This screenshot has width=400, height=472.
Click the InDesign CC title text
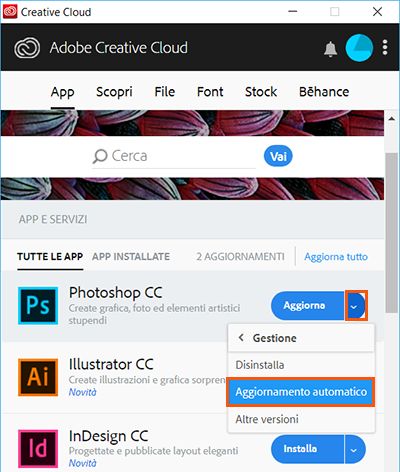click(x=108, y=436)
